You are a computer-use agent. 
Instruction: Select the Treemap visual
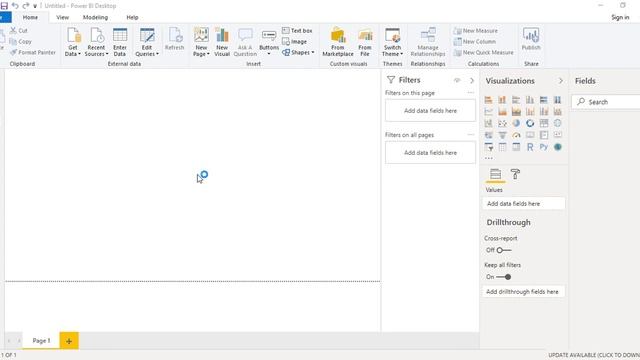[544, 123]
